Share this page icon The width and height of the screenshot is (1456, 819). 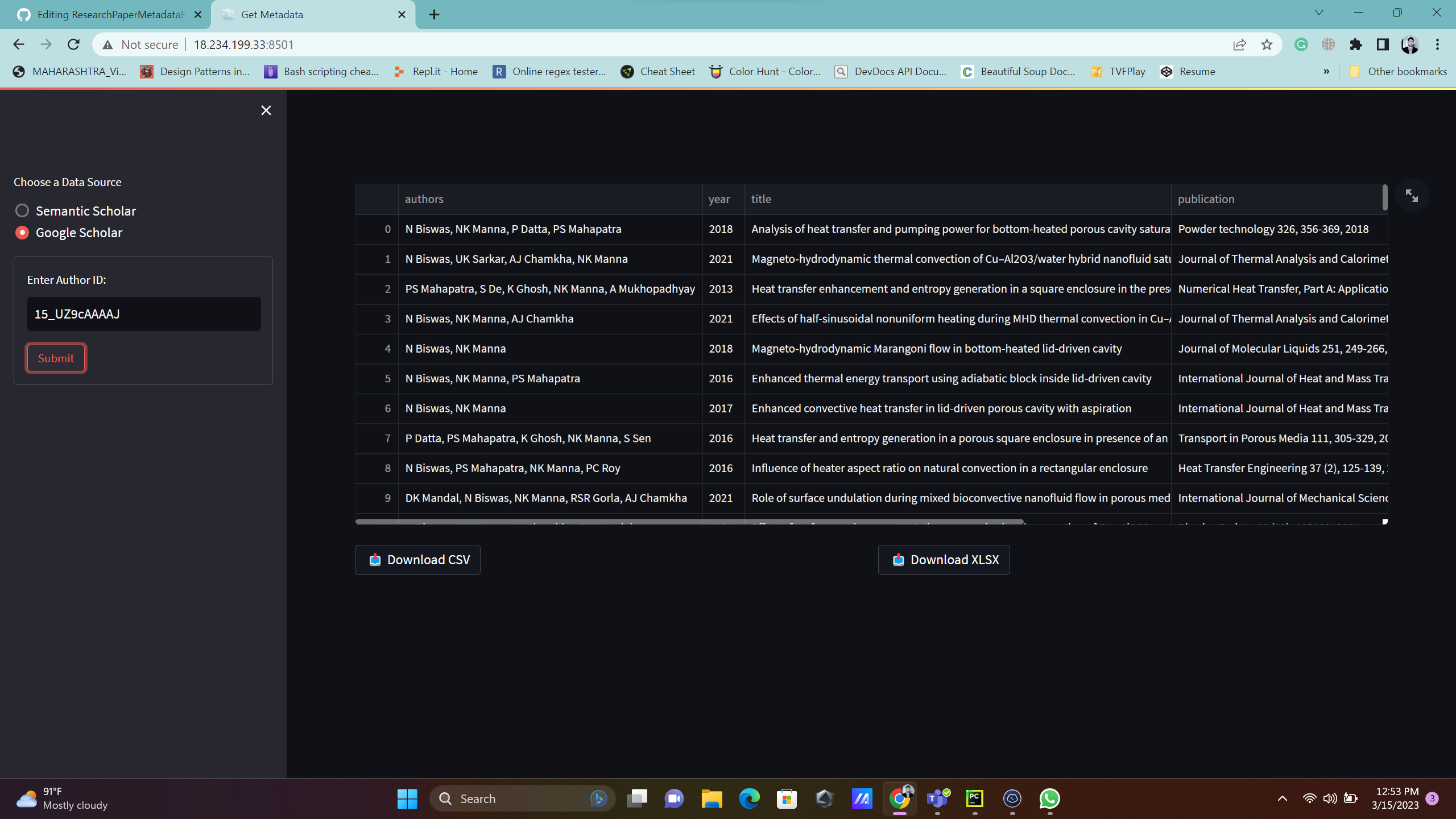[1239, 44]
